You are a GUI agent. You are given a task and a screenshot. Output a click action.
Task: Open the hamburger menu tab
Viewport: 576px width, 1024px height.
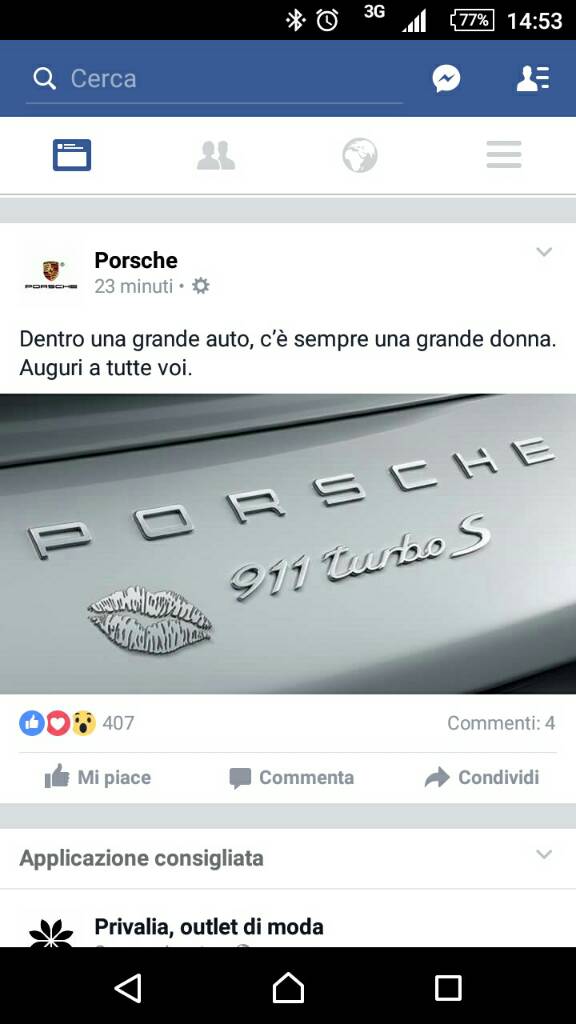click(504, 155)
